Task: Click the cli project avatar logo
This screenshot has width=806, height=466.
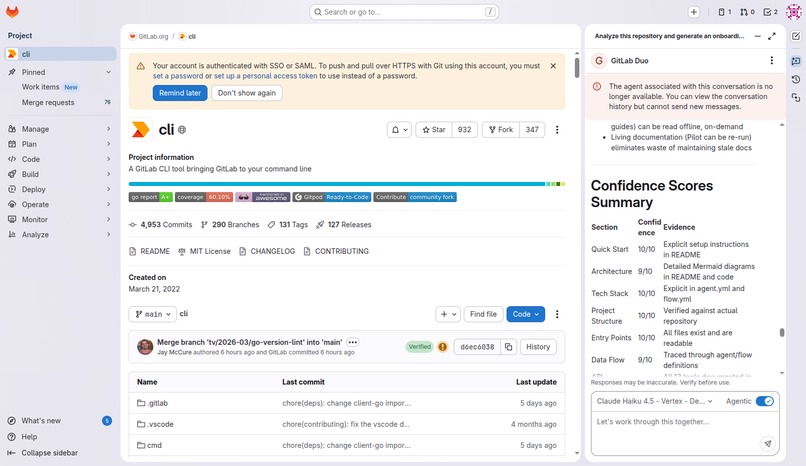Action: (x=140, y=129)
